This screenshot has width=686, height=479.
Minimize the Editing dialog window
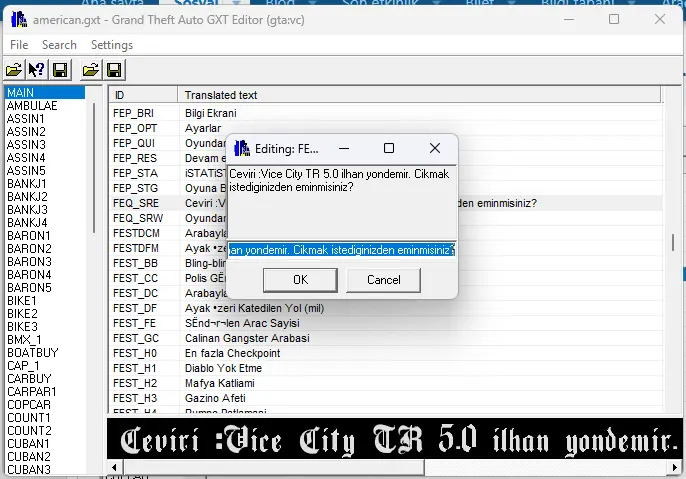point(344,148)
